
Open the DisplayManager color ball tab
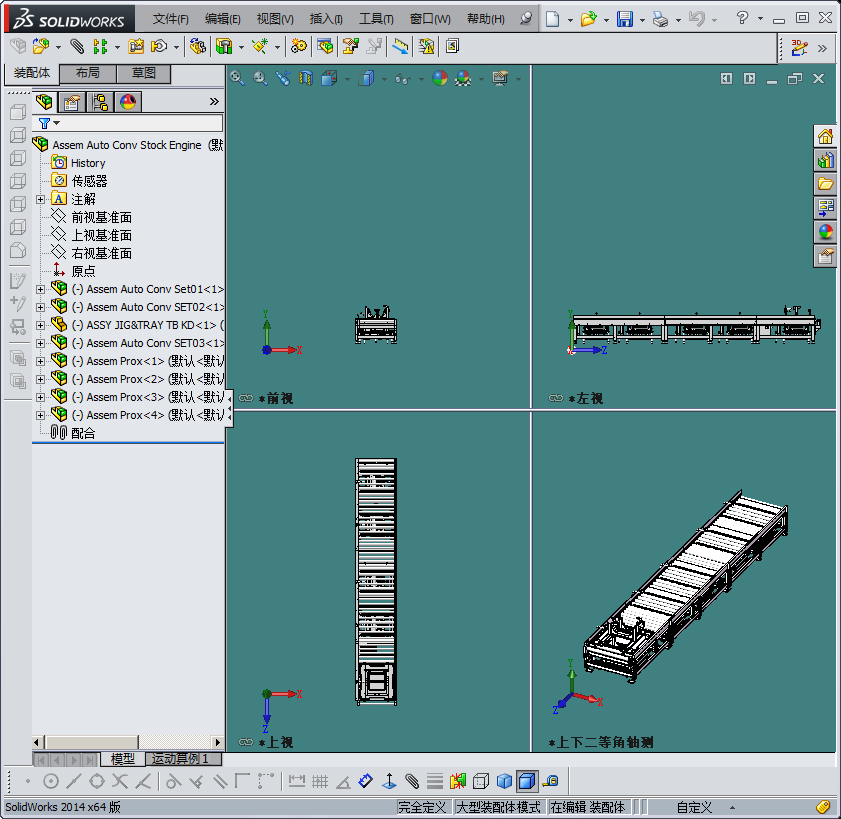coord(128,101)
